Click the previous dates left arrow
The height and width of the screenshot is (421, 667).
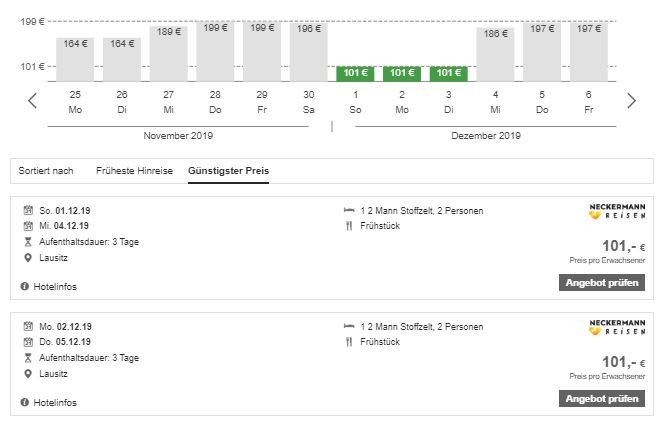[32, 100]
